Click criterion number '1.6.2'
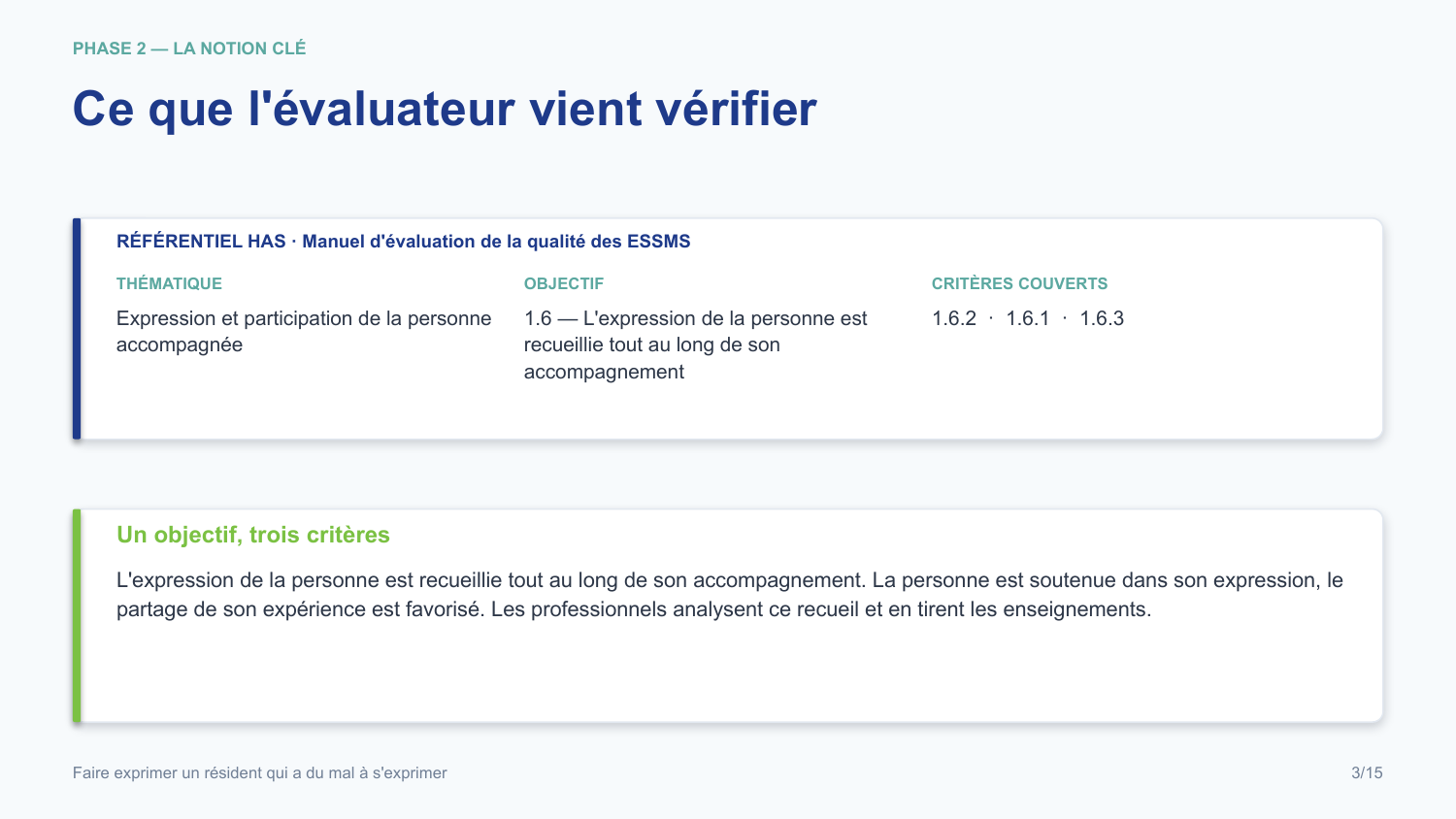The width and height of the screenshot is (1456, 819). pos(954,318)
